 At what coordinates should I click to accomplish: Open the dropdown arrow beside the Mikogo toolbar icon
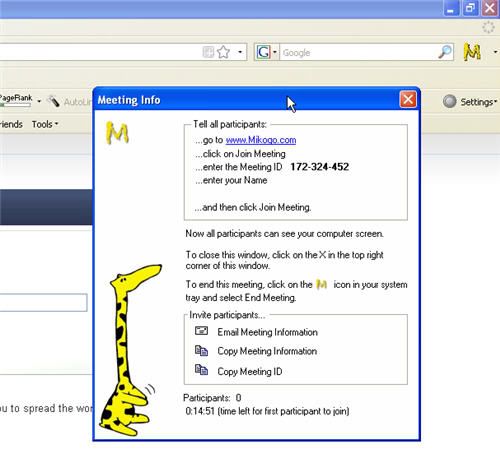coord(495,52)
